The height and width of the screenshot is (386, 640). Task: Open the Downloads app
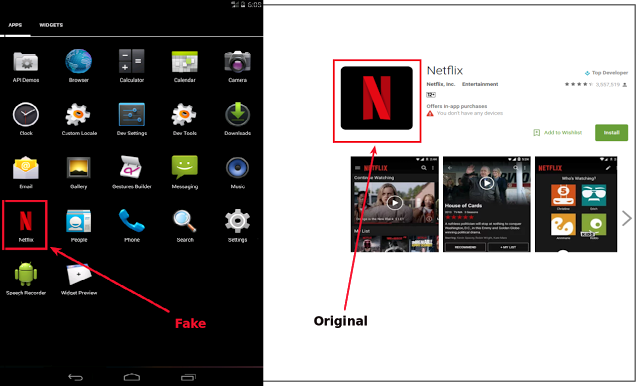[x=238, y=119]
